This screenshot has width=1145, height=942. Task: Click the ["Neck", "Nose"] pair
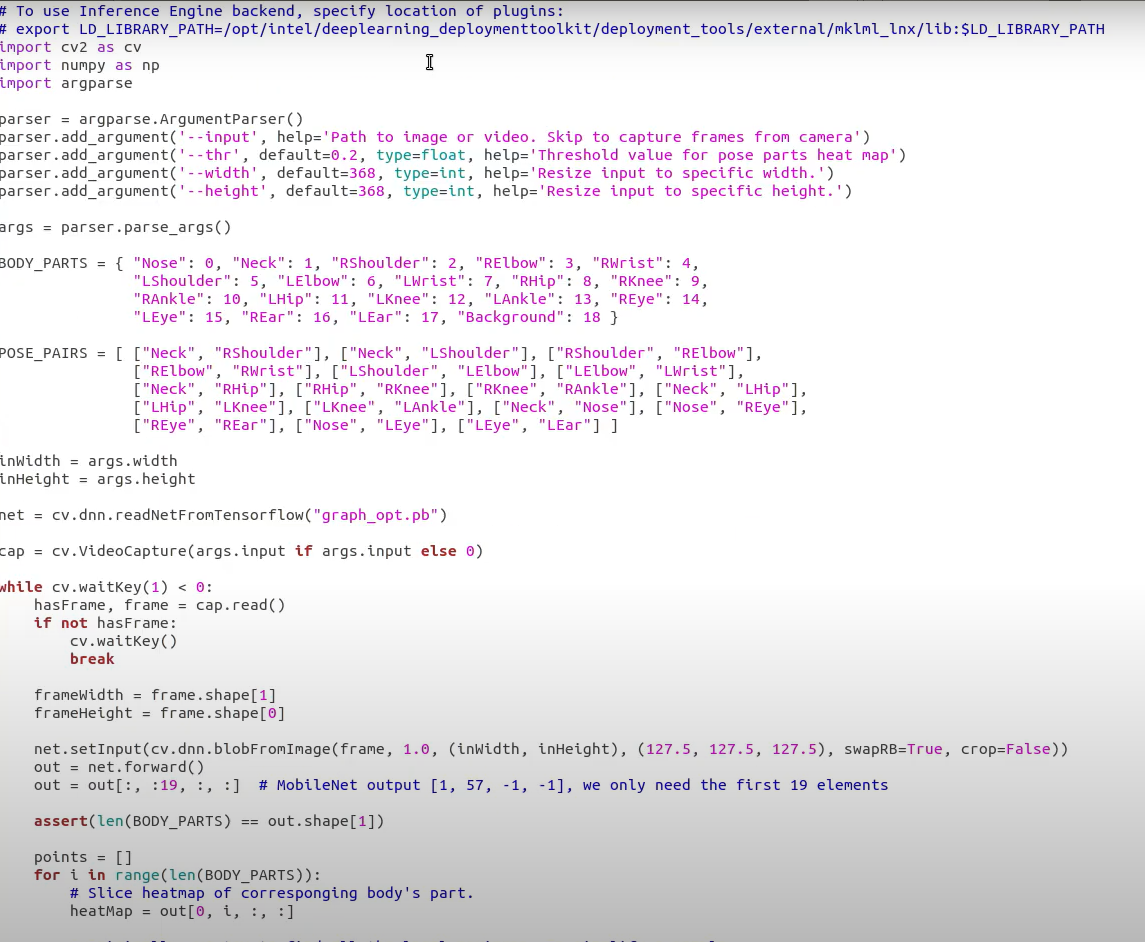pyautogui.click(x=564, y=407)
